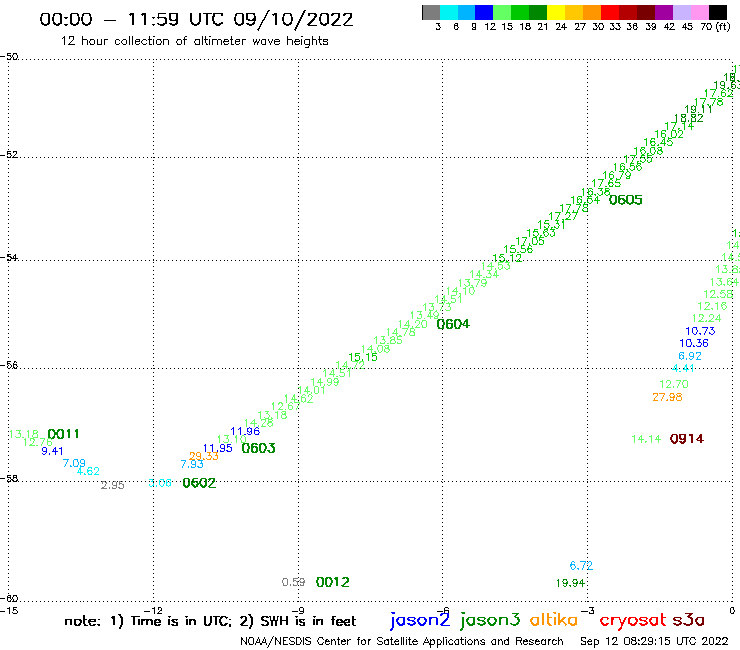Select the 14.14 value beside 0914
The height and width of the screenshot is (650, 740).
(x=646, y=439)
